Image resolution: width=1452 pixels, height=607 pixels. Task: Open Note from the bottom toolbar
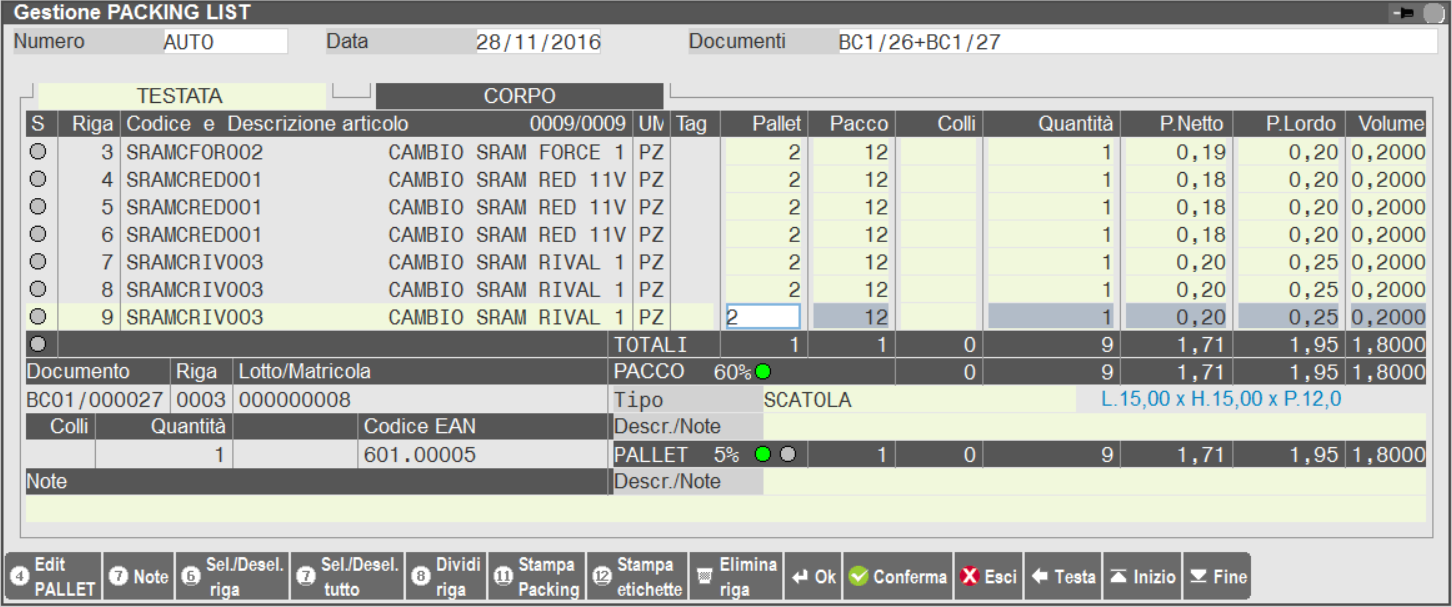coord(139,577)
